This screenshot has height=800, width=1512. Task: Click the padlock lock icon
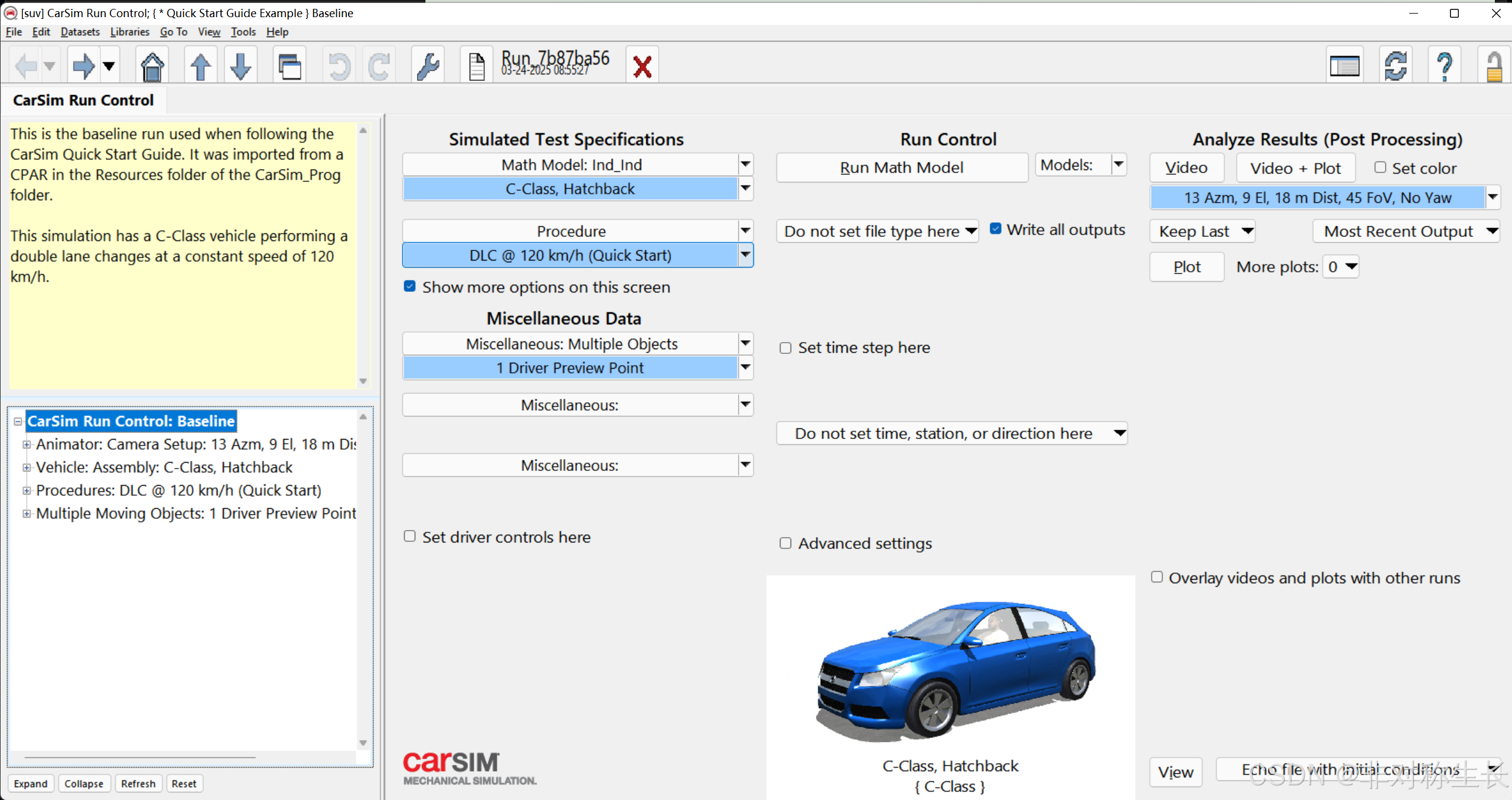[1494, 65]
